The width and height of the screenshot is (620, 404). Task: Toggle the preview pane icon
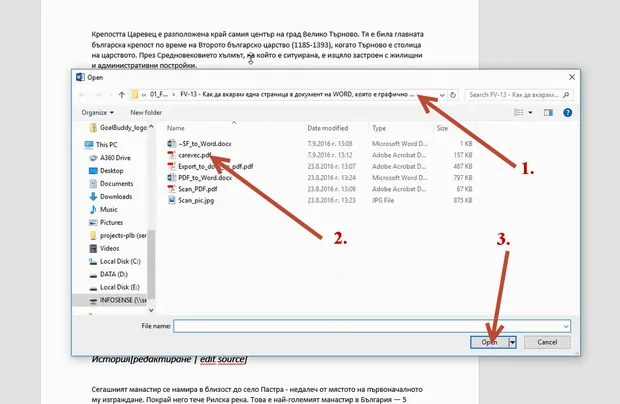point(548,113)
